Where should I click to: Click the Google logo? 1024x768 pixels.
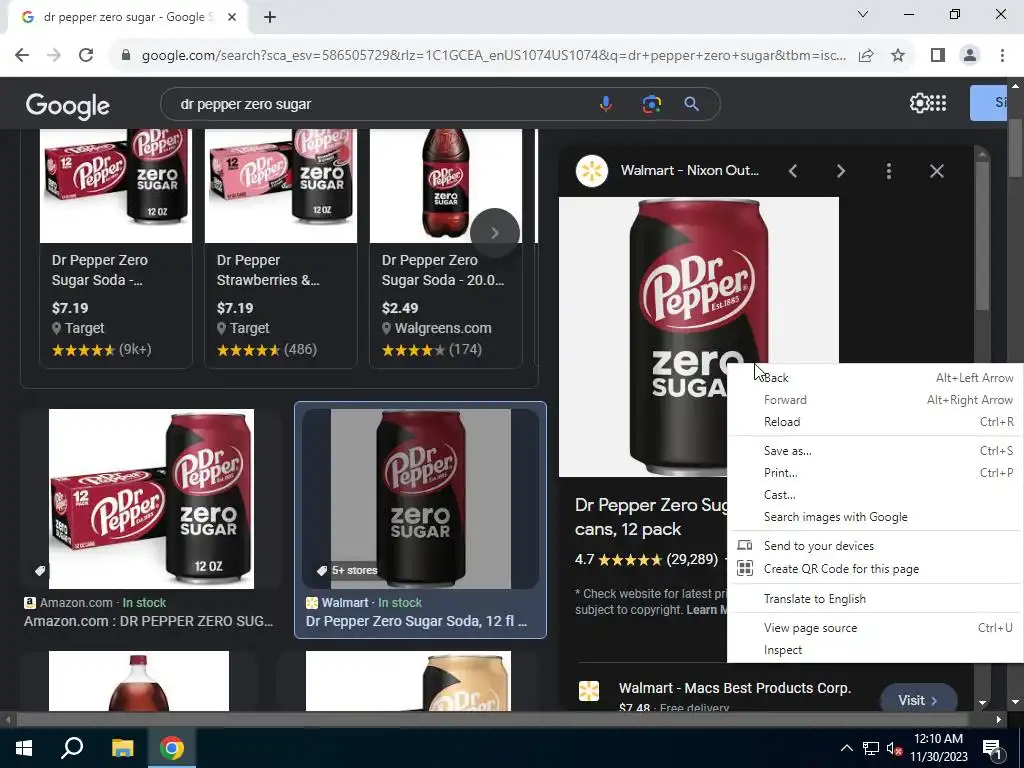coord(68,106)
